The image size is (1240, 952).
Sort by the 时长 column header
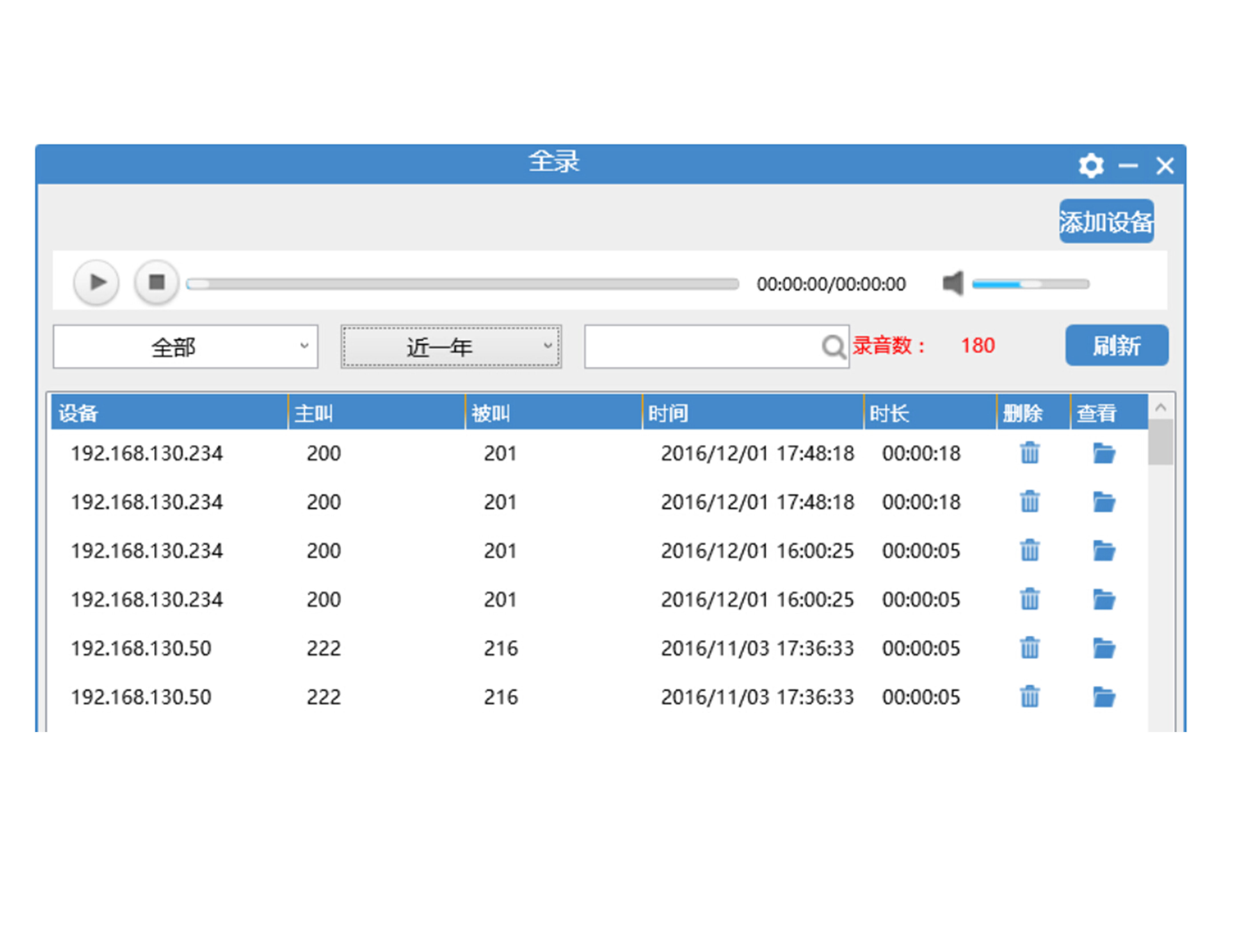click(x=930, y=412)
